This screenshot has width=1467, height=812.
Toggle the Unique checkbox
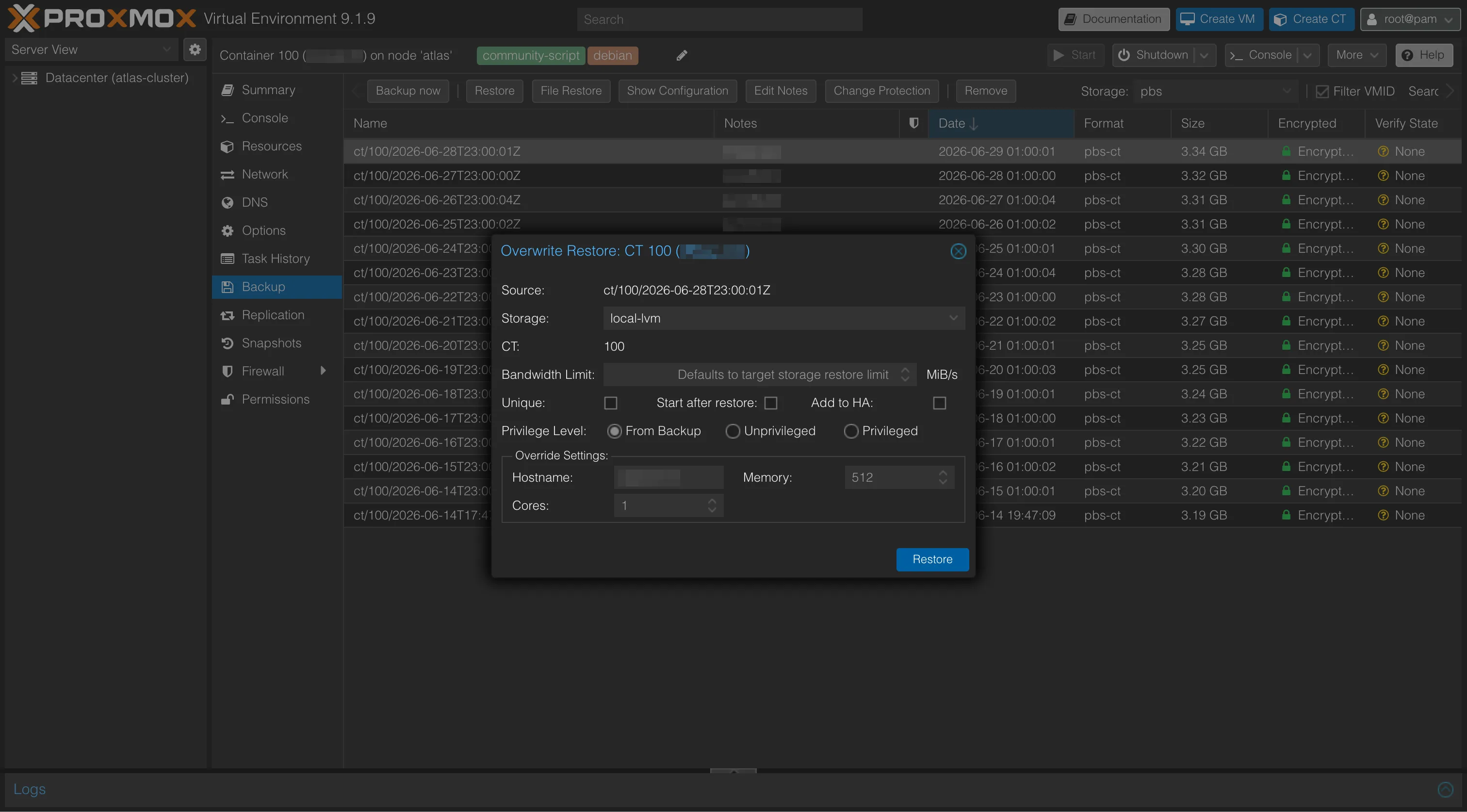[x=610, y=403]
